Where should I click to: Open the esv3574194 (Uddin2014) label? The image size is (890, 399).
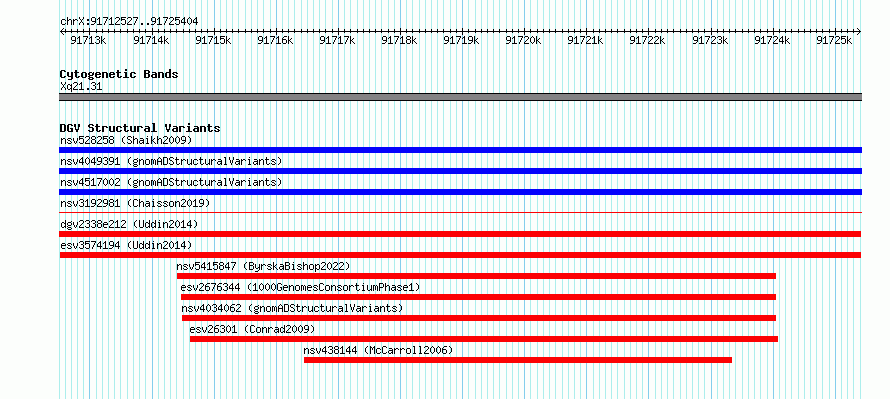click(x=126, y=245)
